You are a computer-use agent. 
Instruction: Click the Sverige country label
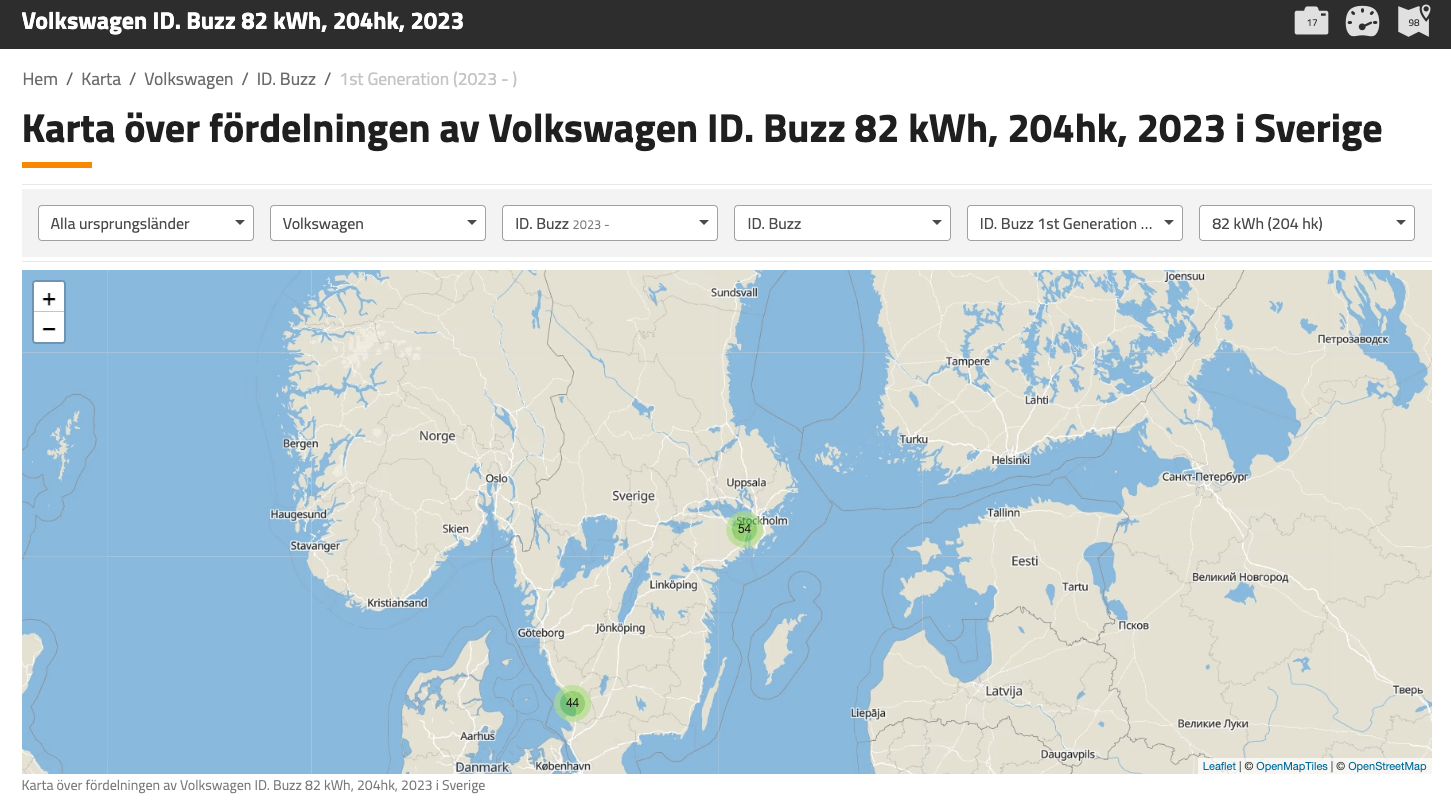[x=633, y=496]
